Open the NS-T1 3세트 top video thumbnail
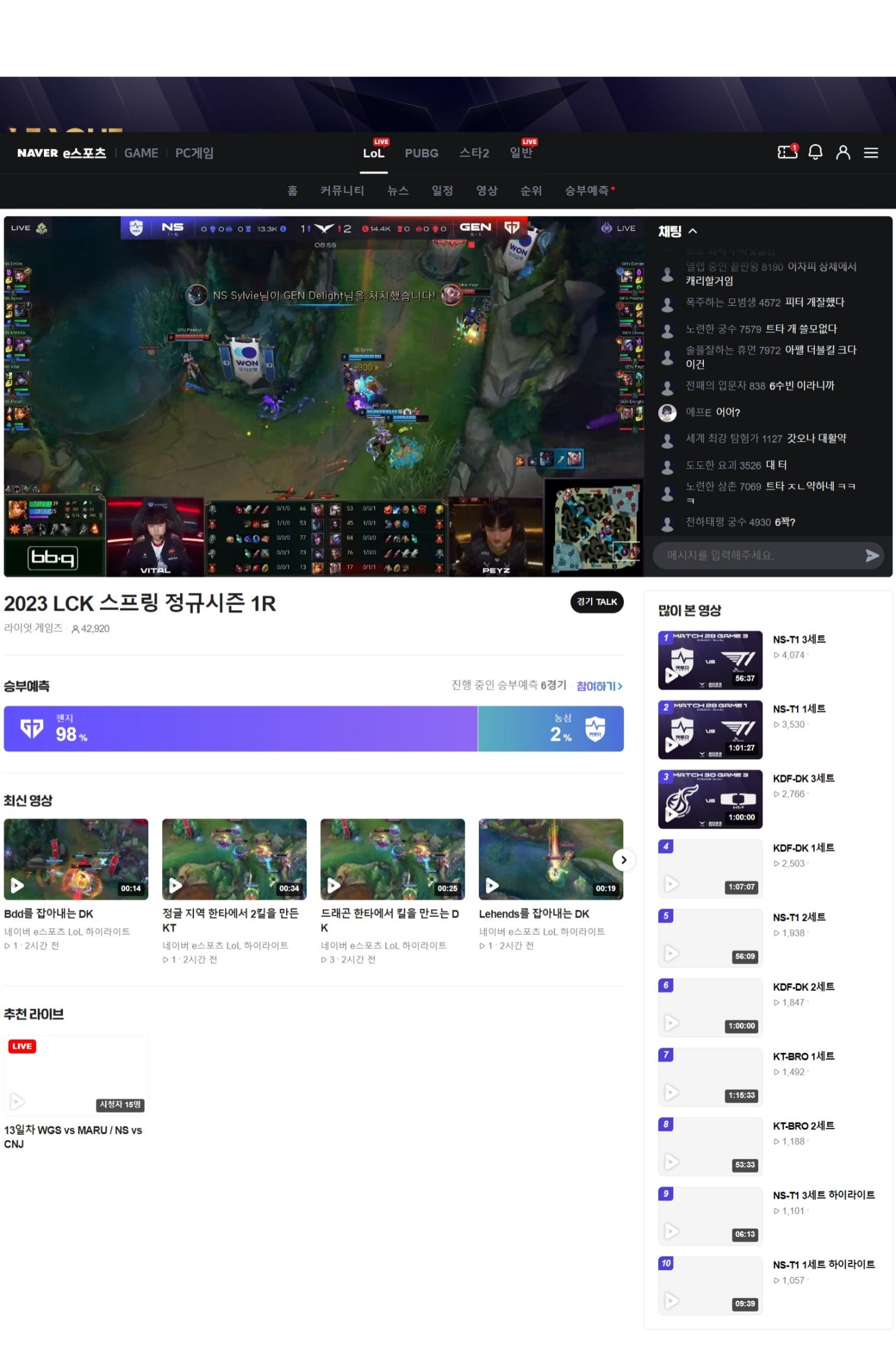This screenshot has height=1363, width=896. pyautogui.click(x=710, y=660)
